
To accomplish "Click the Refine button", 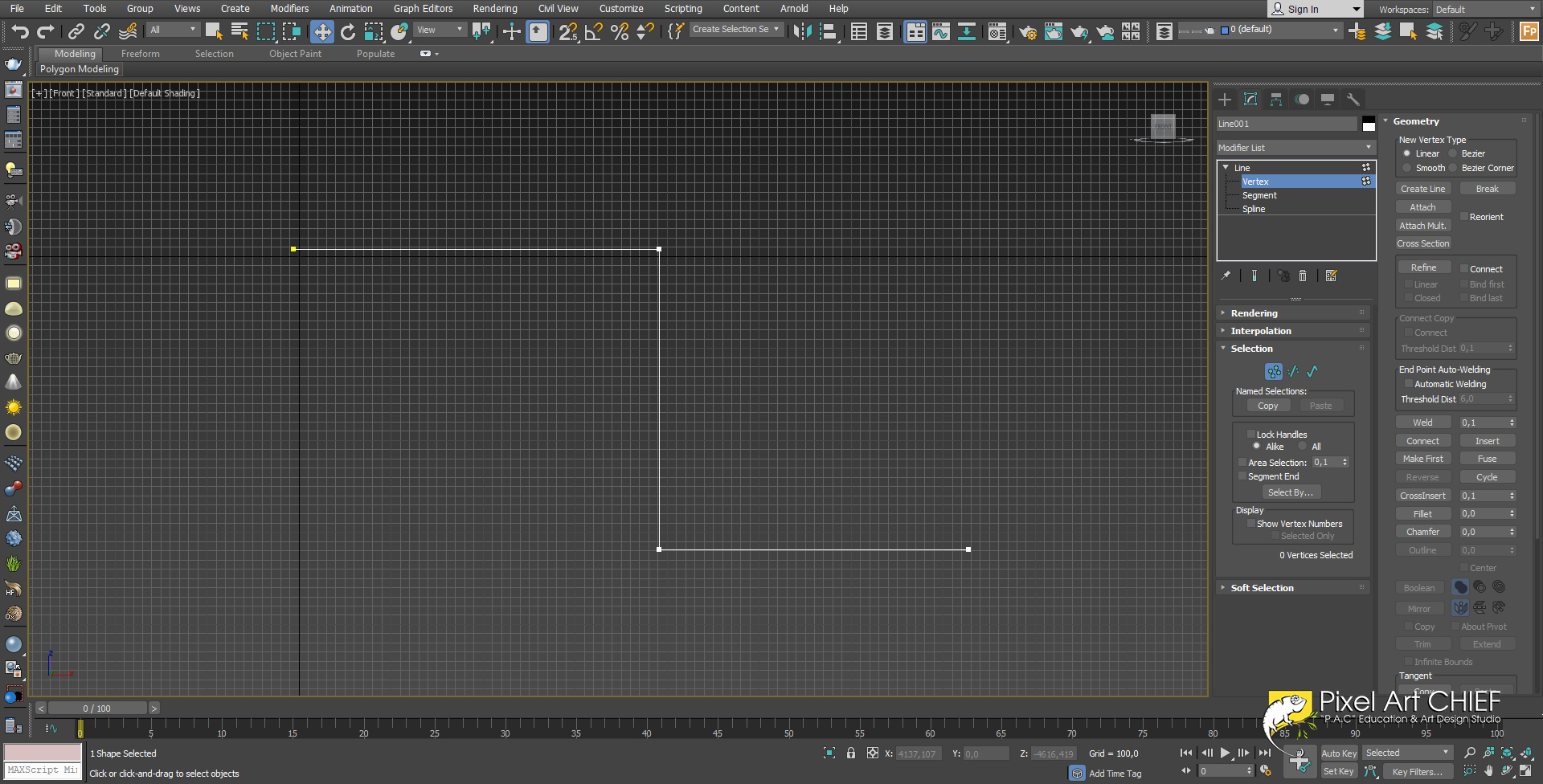I will pyautogui.click(x=1423, y=267).
